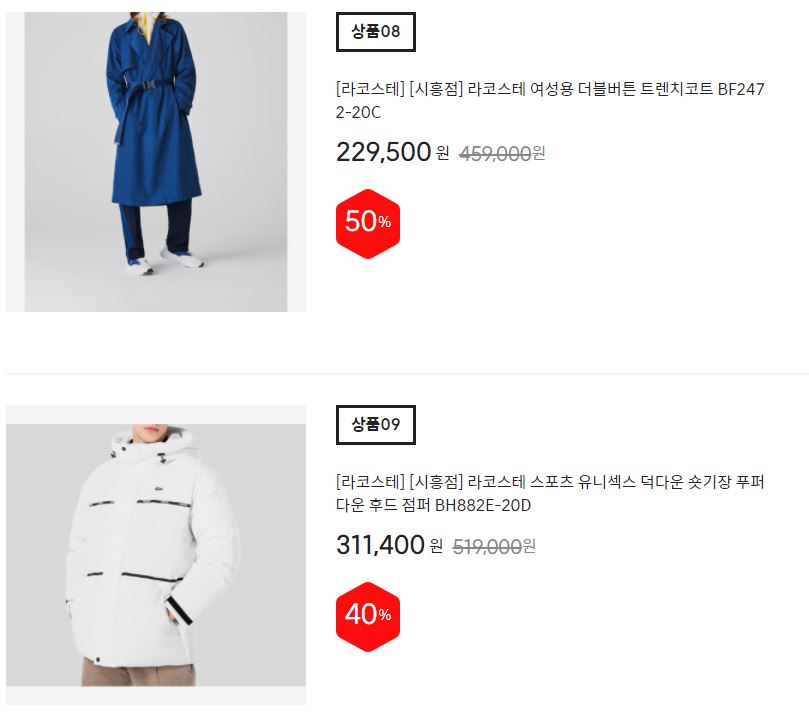Click the 50% discount hexagon badge

368,223
